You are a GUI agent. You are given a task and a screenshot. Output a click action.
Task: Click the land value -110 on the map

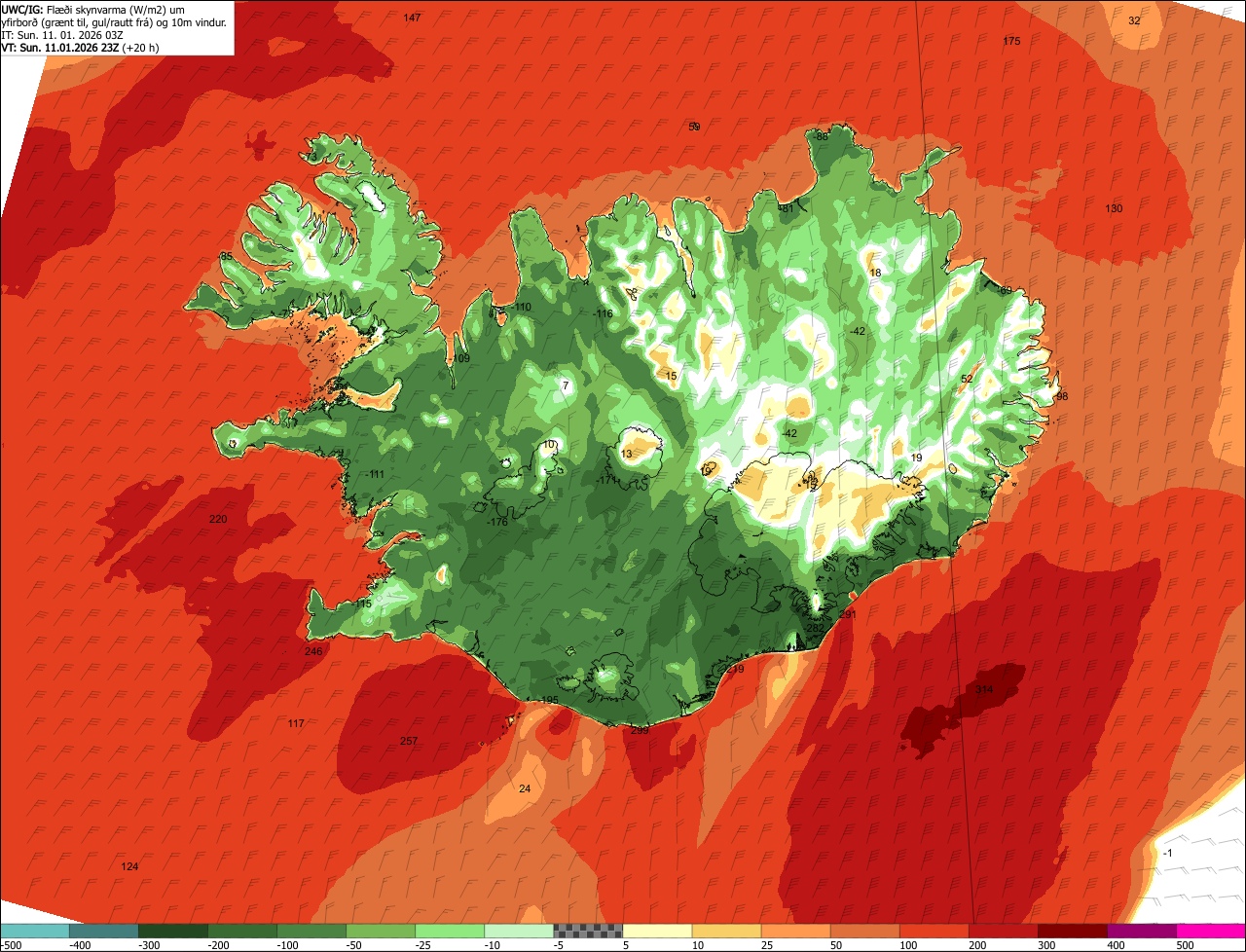point(523,307)
